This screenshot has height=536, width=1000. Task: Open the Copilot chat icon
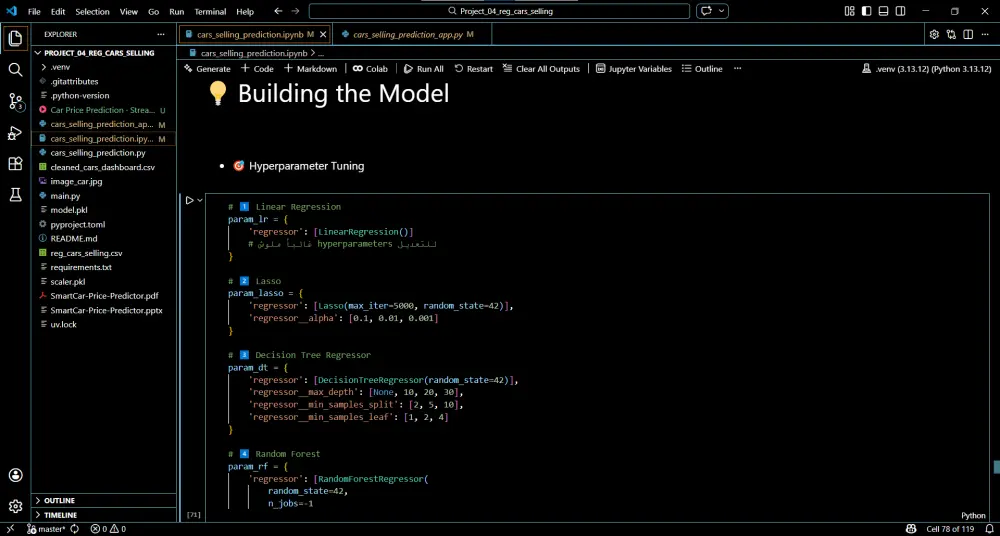coord(706,11)
